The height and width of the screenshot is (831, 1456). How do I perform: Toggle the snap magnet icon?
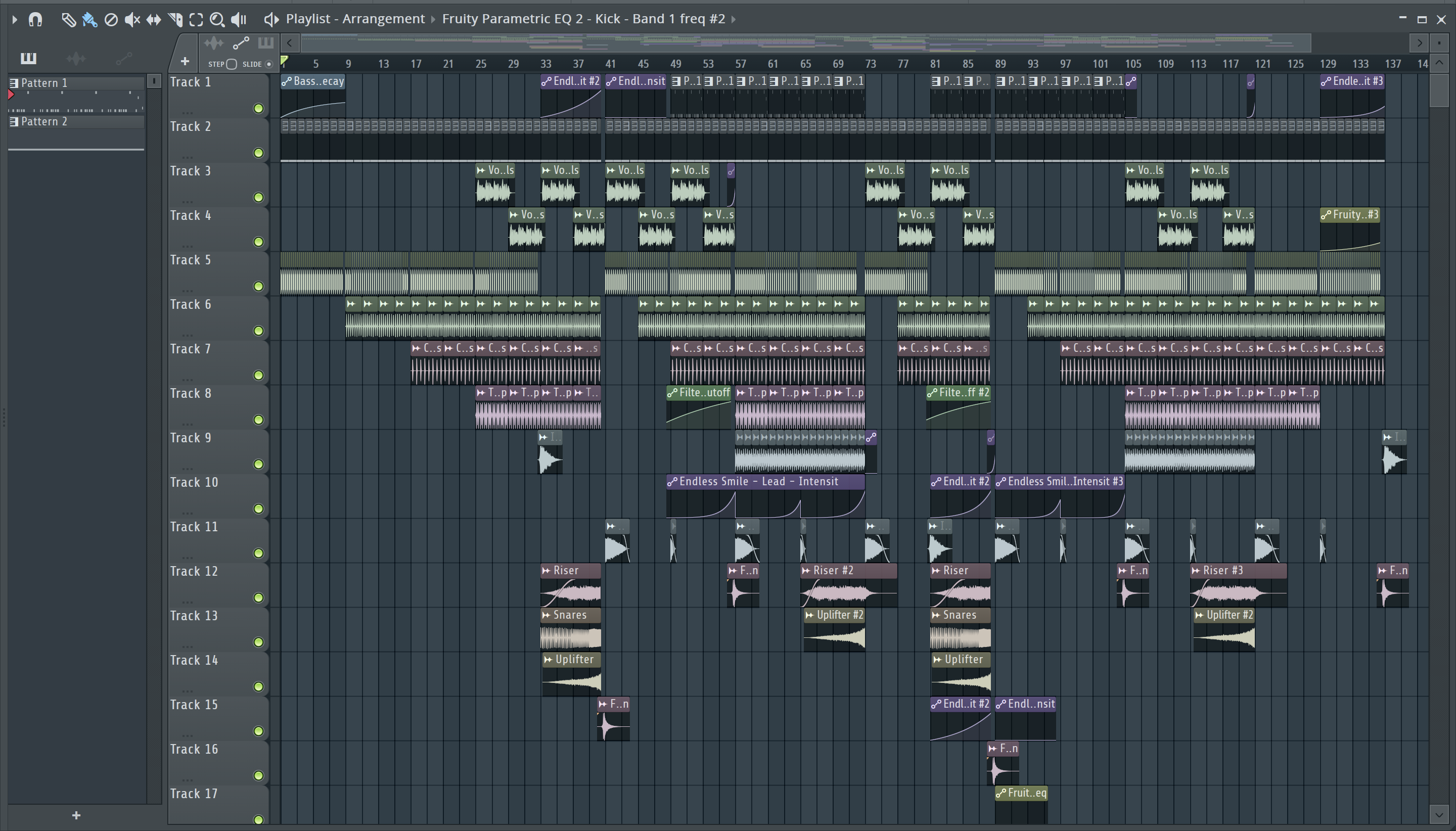click(x=35, y=19)
